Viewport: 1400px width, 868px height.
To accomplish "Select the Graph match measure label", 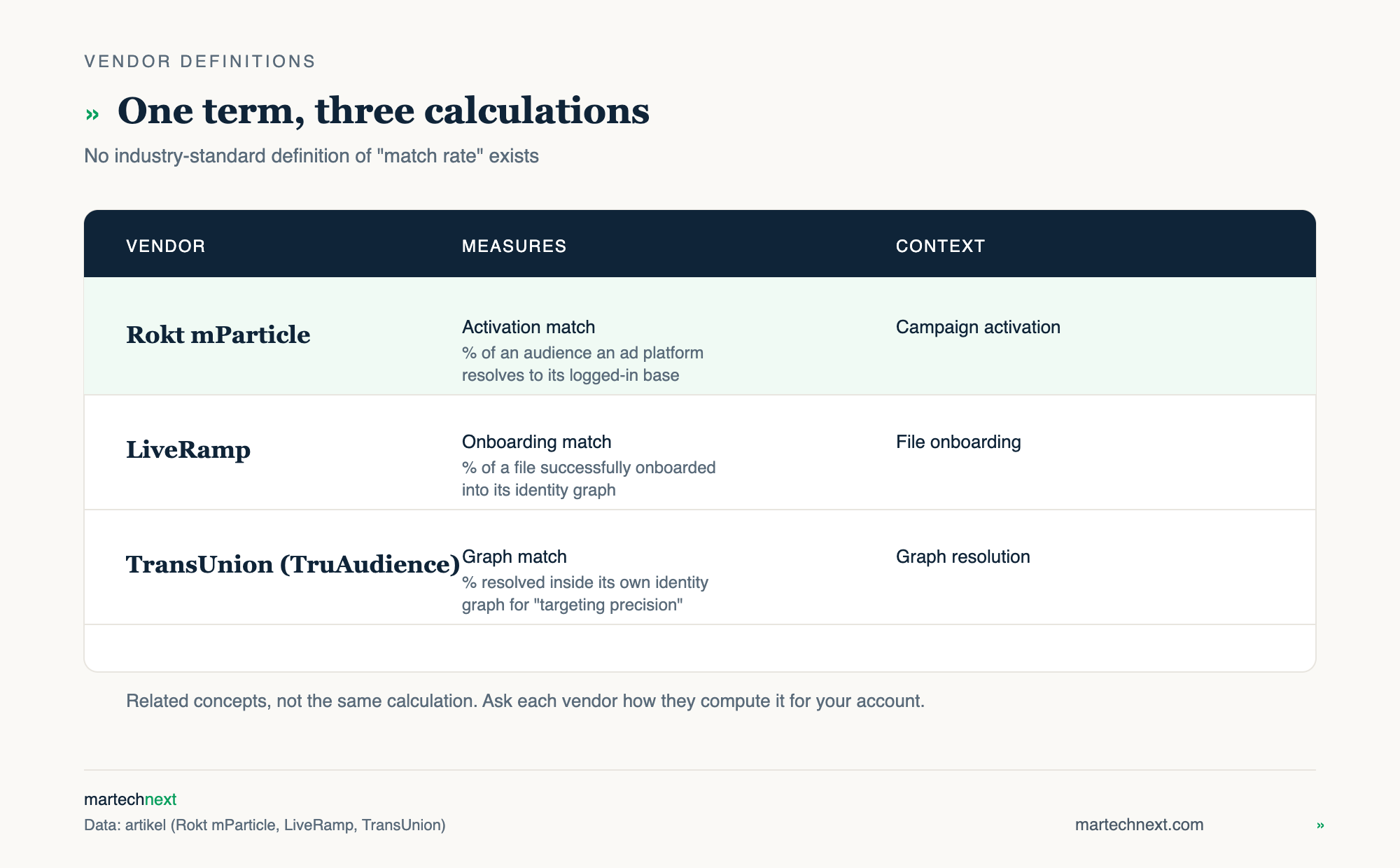I will click(x=514, y=556).
